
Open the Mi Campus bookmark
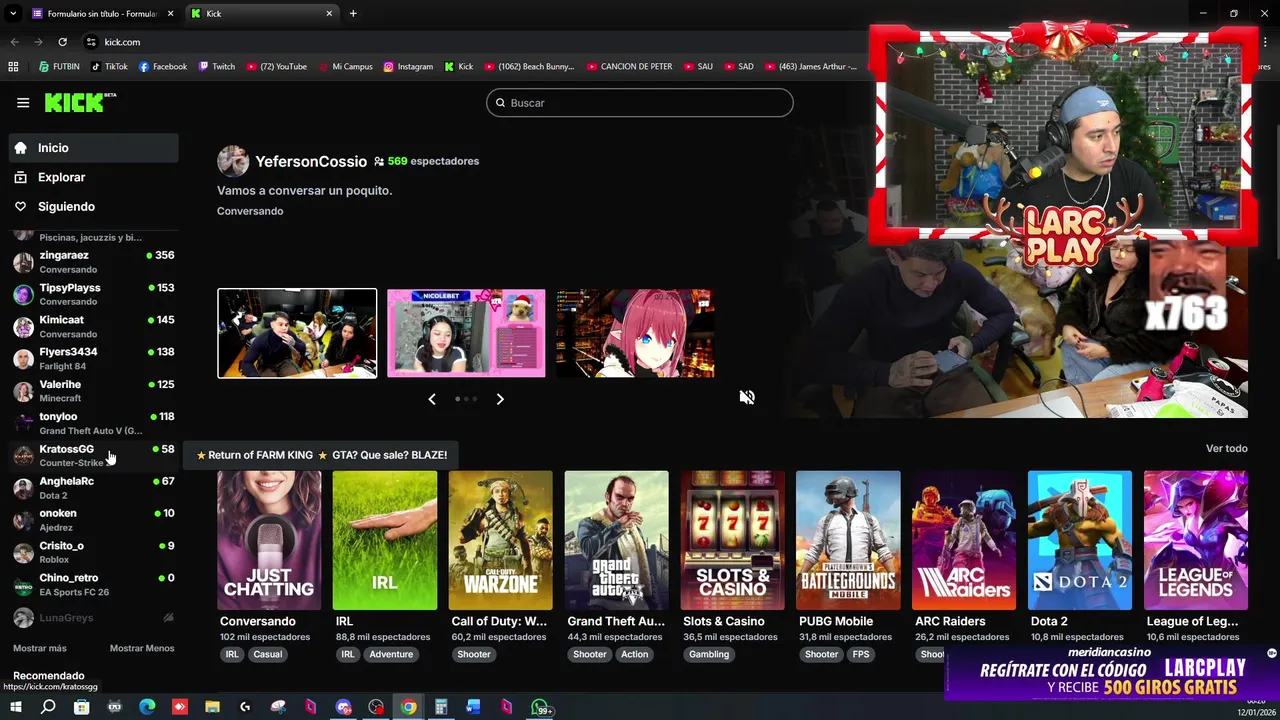click(344, 66)
